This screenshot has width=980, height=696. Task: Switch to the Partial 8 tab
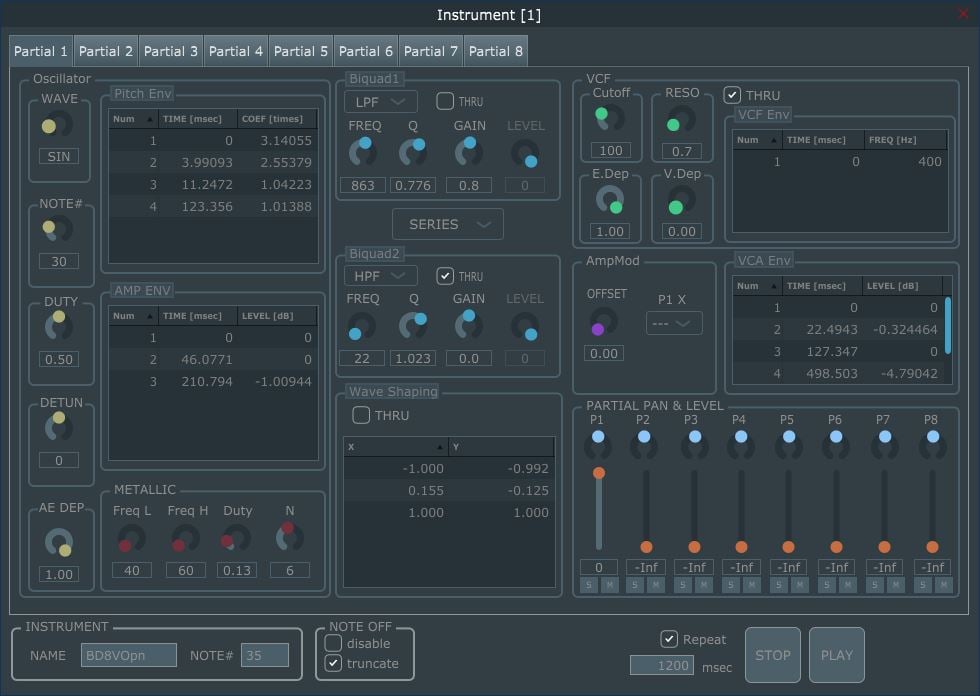[x=495, y=51]
